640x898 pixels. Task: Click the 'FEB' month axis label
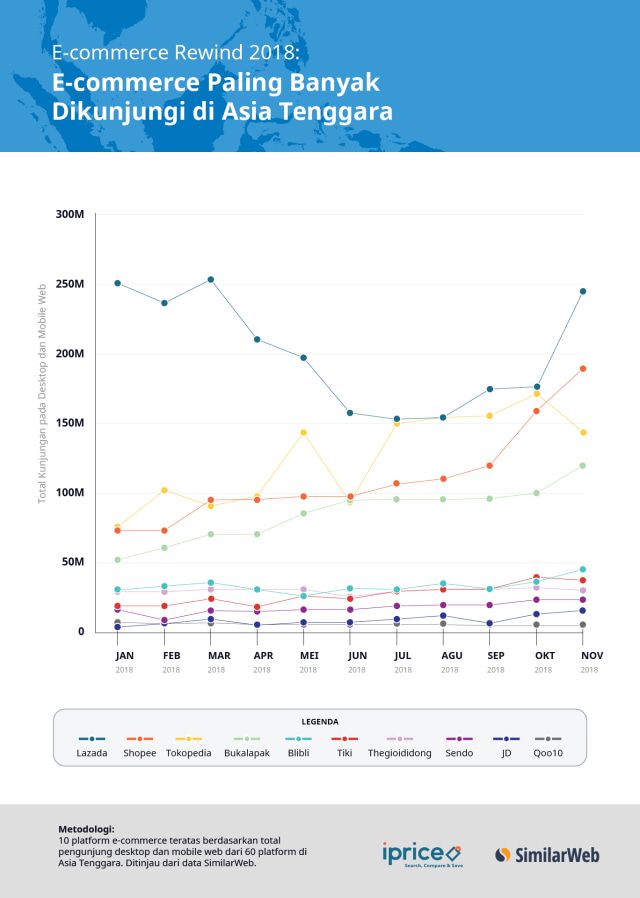point(171,656)
